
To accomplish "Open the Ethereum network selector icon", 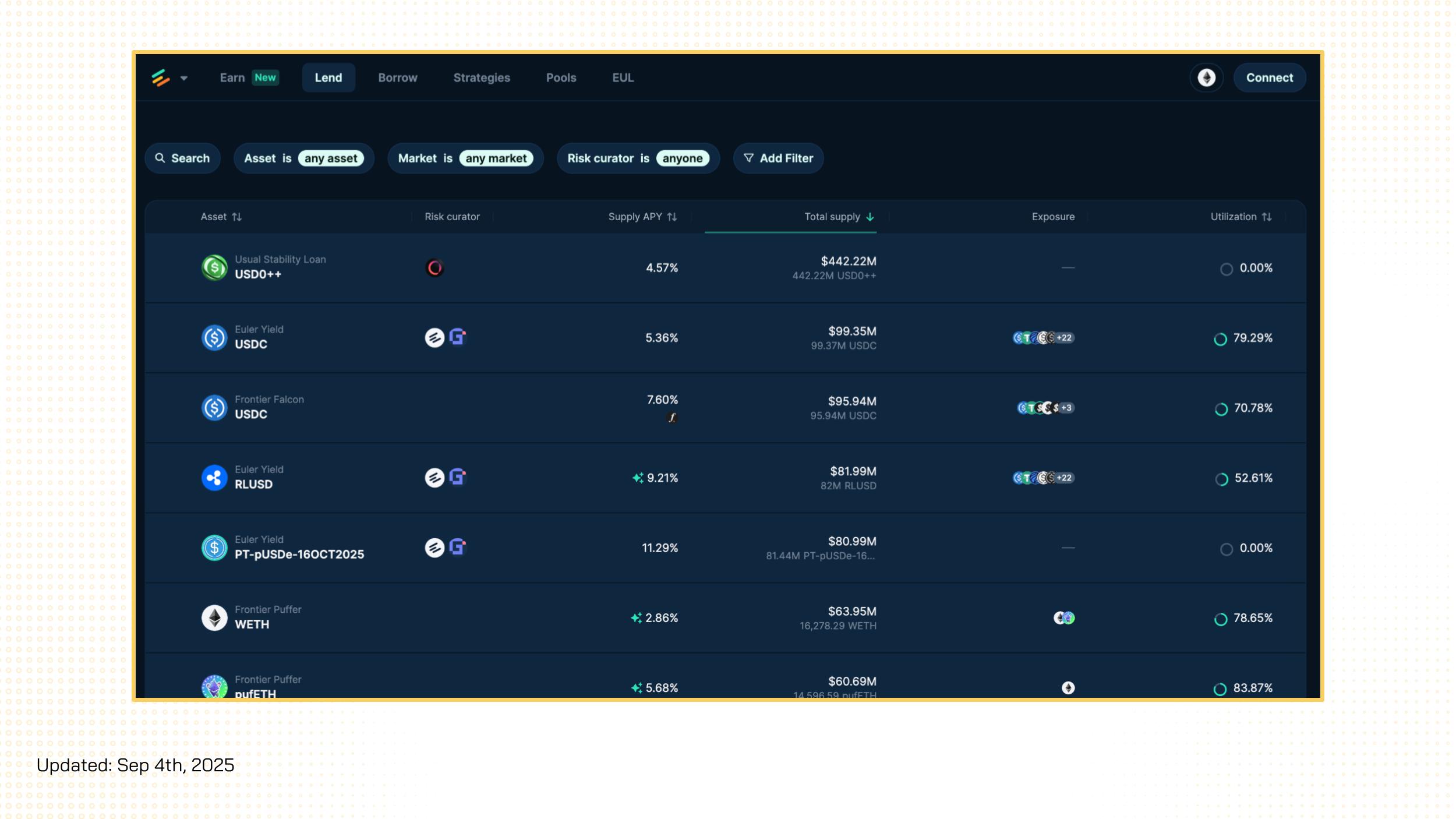I will coord(1206,77).
